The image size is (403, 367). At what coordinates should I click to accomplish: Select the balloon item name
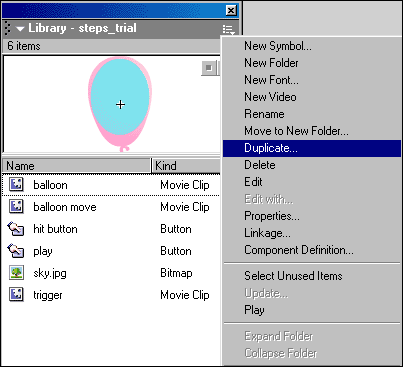tap(50, 185)
